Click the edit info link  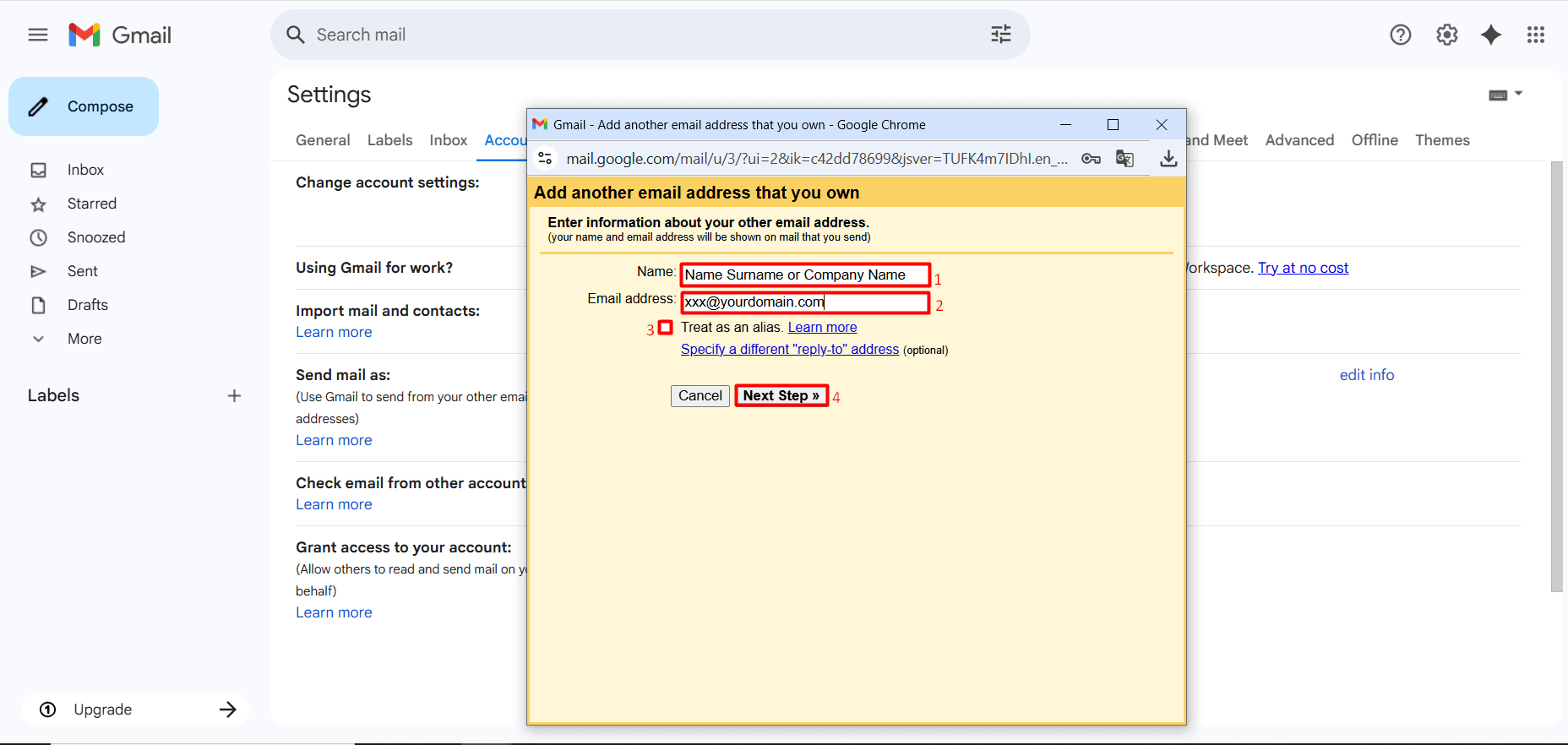tap(1367, 375)
